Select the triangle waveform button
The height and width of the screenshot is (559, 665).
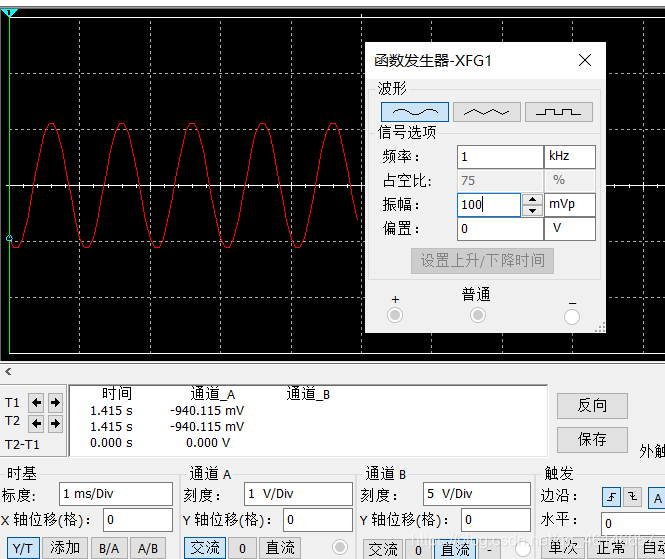click(486, 112)
